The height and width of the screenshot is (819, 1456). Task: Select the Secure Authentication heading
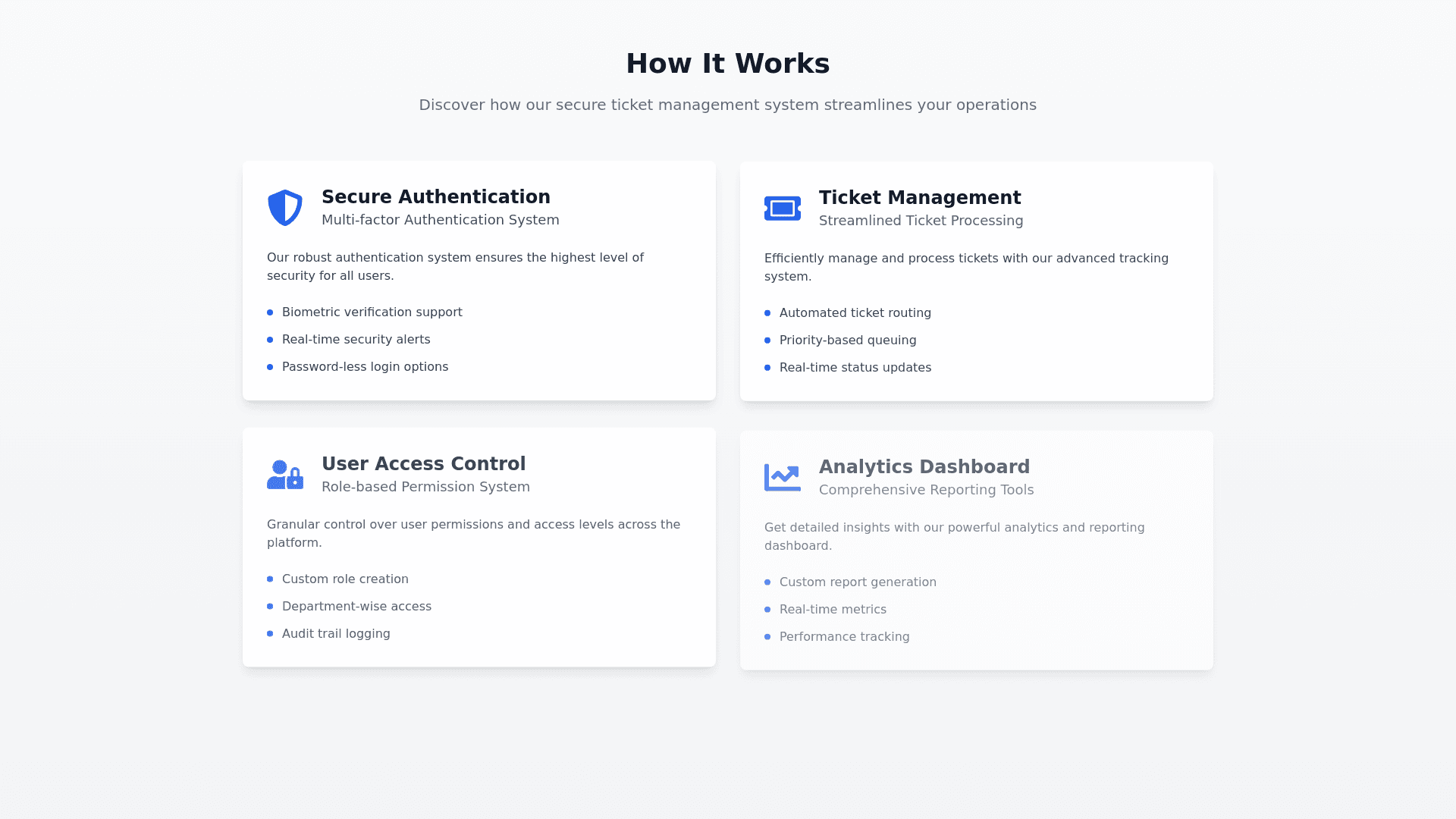[435, 197]
